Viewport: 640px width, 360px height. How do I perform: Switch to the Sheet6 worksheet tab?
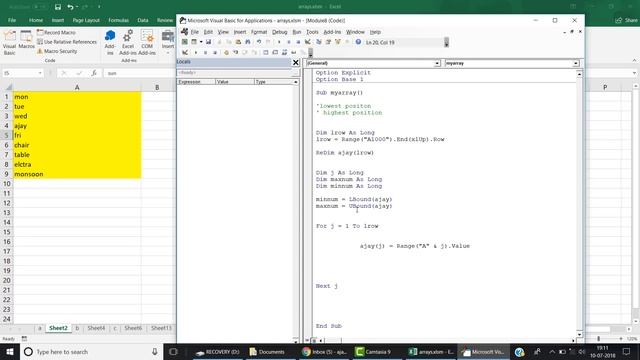[133, 328]
